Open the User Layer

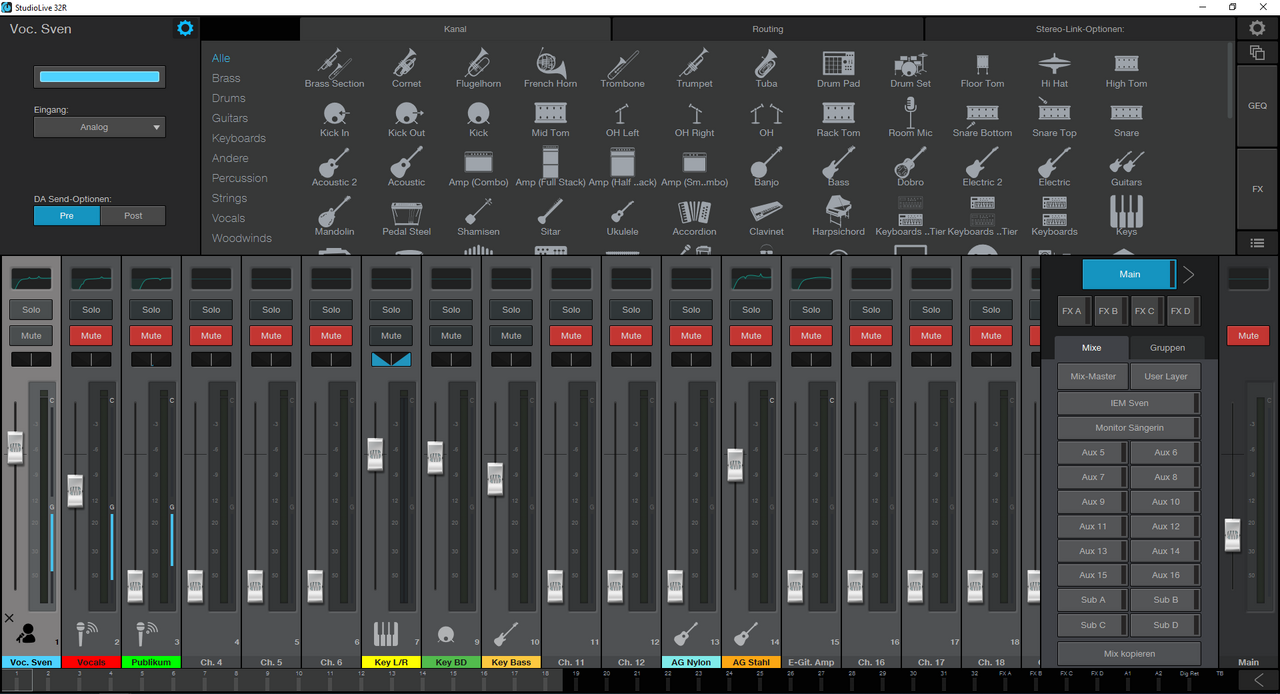[1166, 376]
